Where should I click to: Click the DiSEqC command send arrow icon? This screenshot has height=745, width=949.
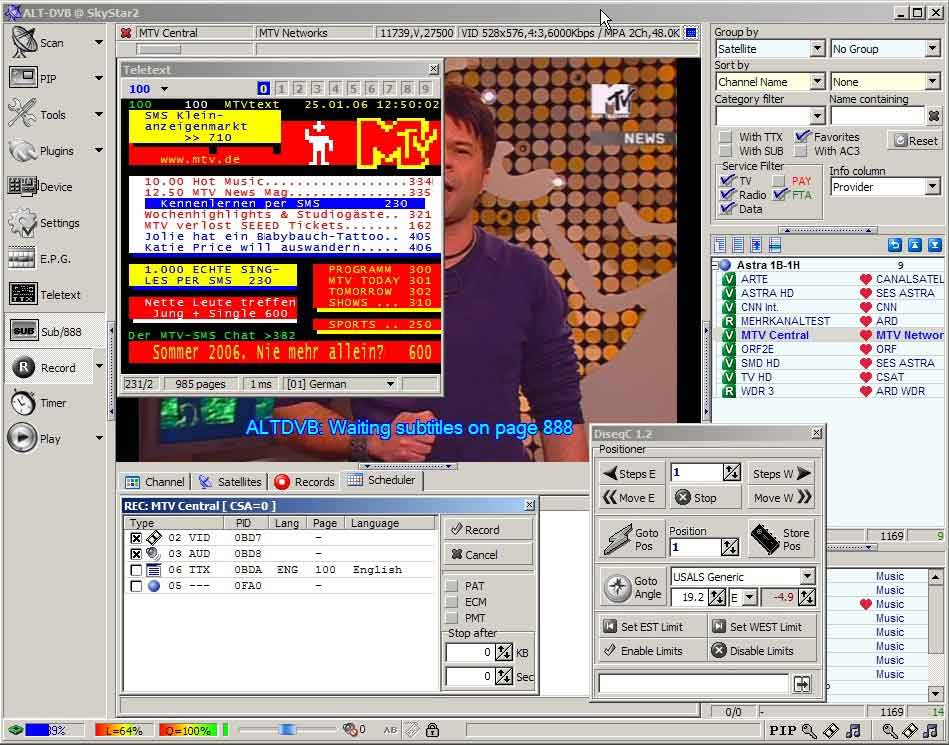[801, 684]
